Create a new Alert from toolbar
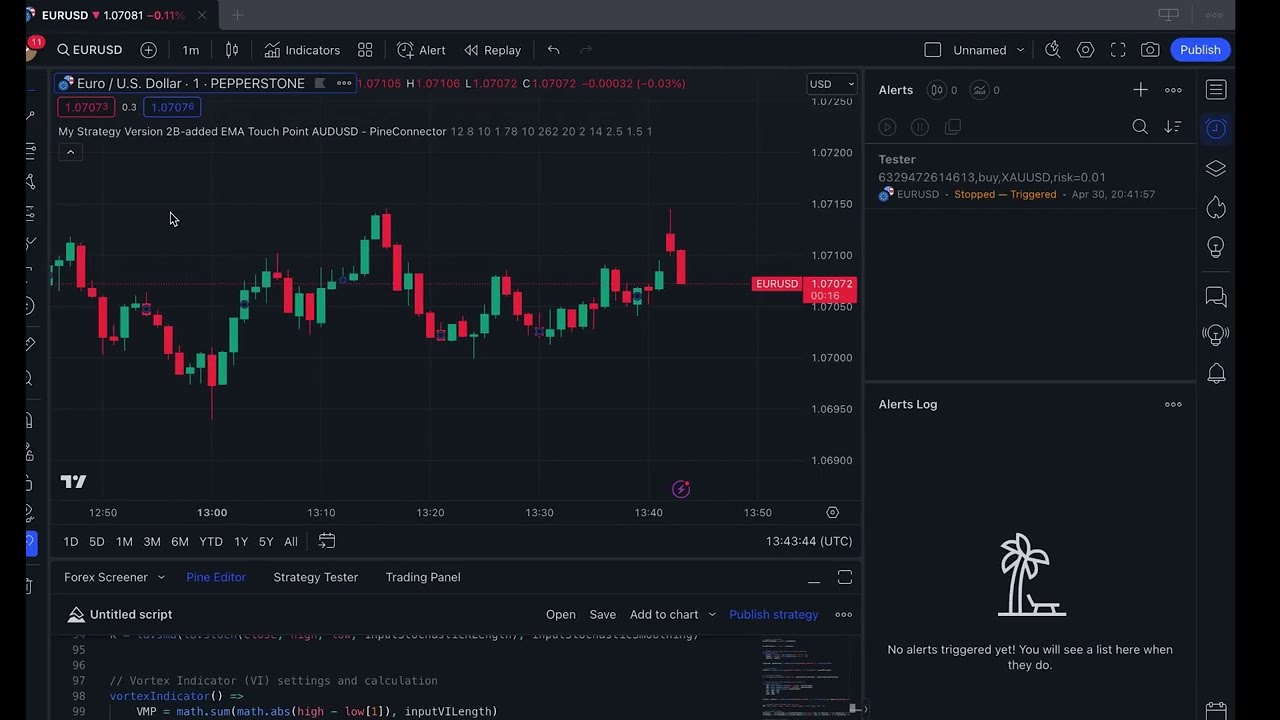 [x=421, y=50]
